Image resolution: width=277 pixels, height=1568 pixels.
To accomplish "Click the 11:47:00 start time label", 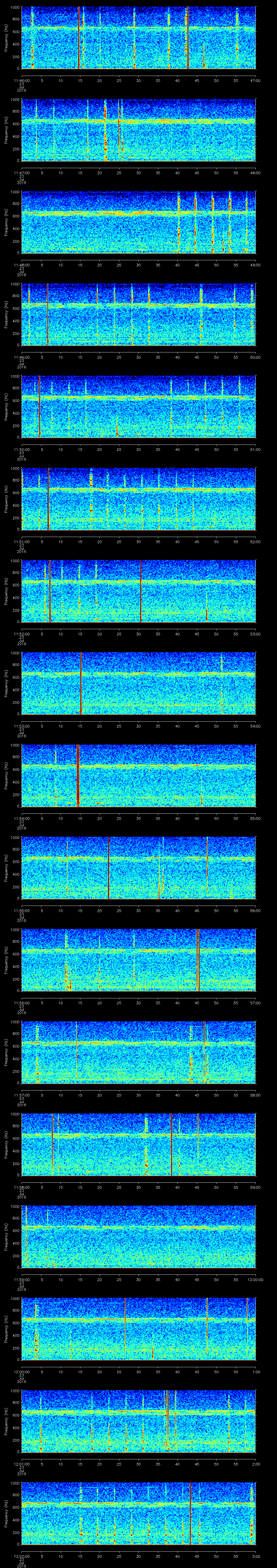I will click(21, 173).
